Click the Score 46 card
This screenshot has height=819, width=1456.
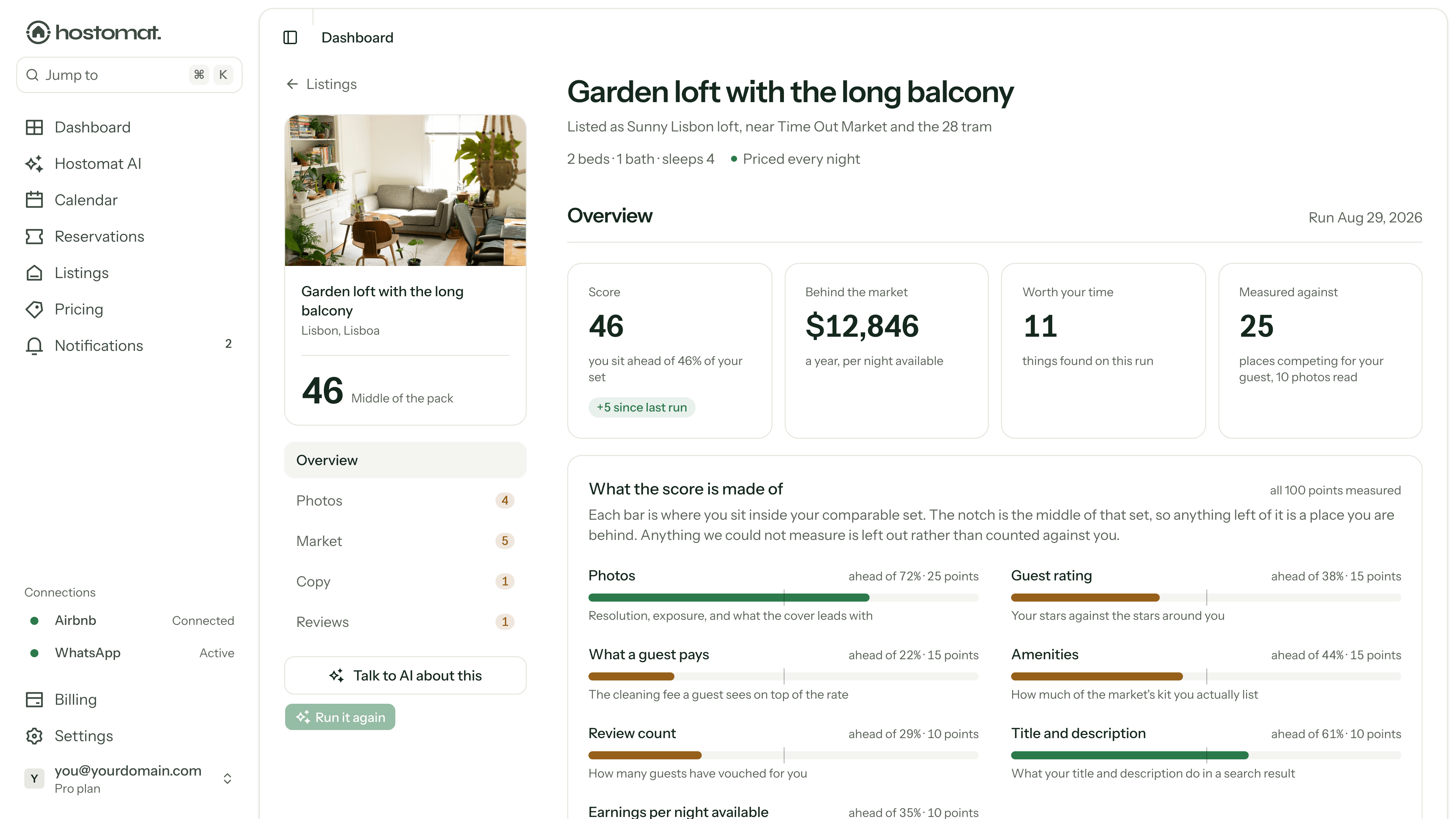[x=669, y=351]
